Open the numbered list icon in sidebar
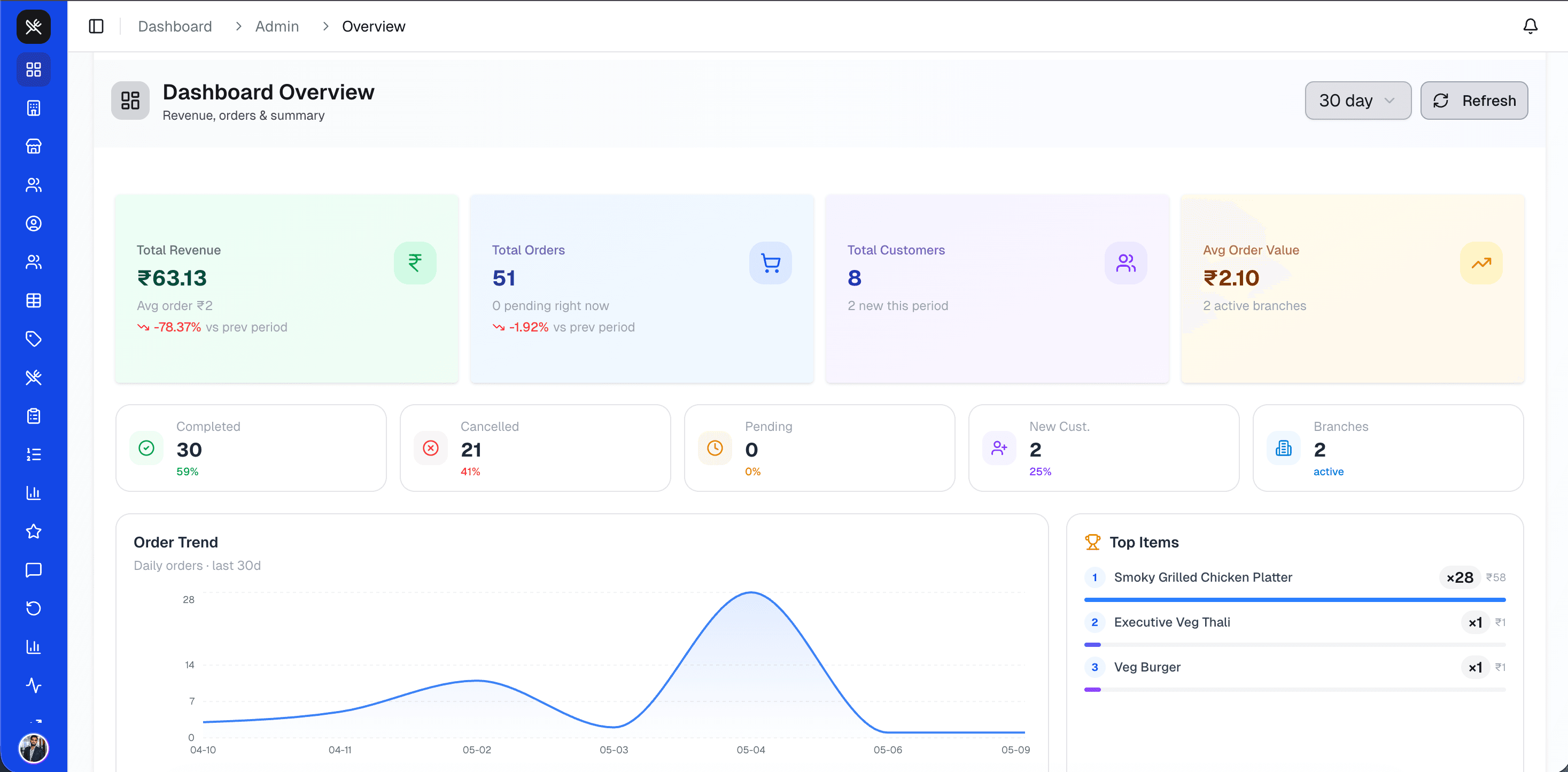 tap(34, 455)
